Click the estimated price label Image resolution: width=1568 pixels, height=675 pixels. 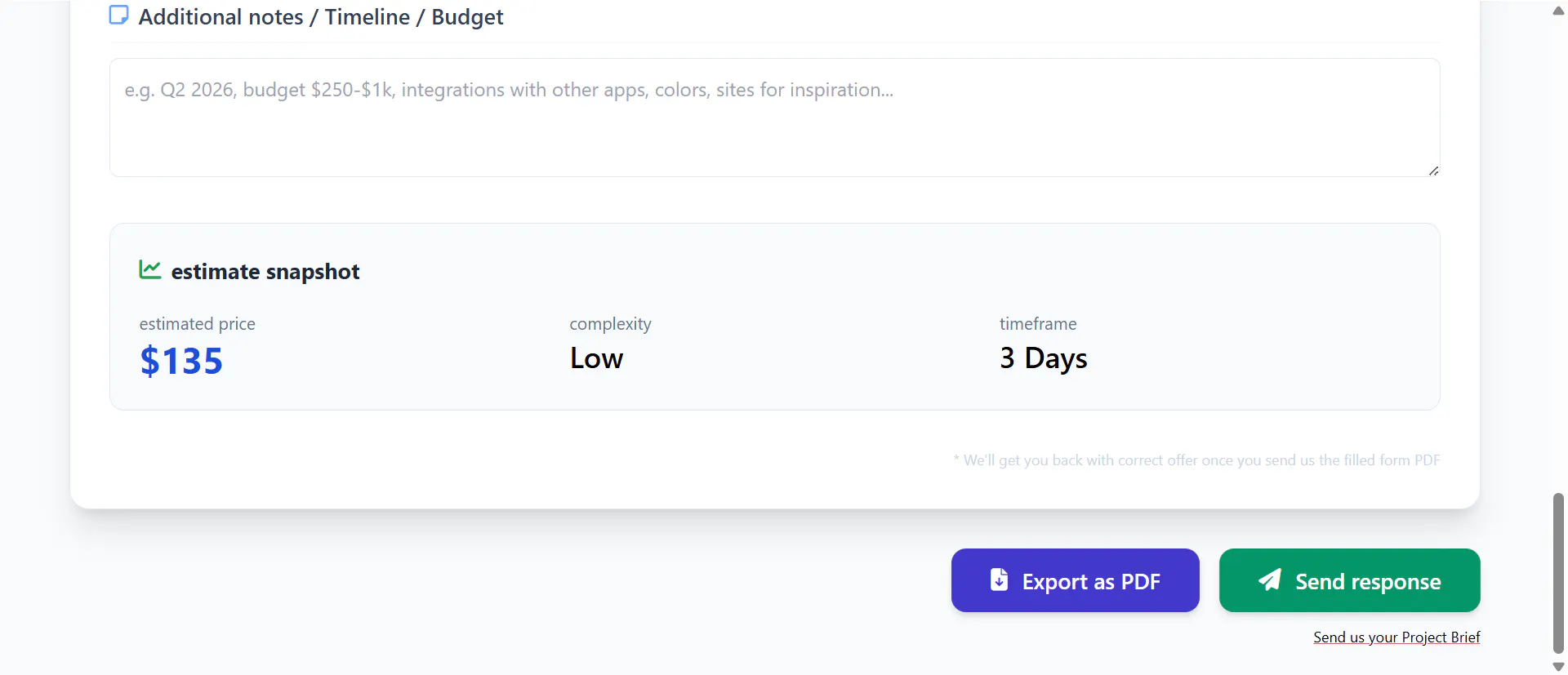[x=197, y=324]
